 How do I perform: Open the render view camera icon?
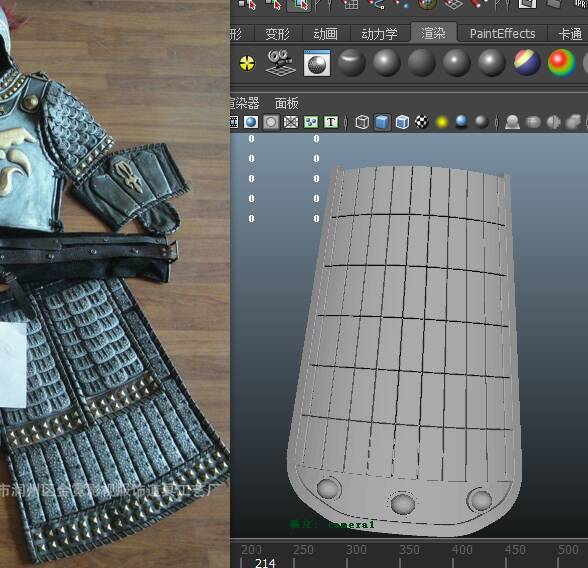(x=280, y=62)
